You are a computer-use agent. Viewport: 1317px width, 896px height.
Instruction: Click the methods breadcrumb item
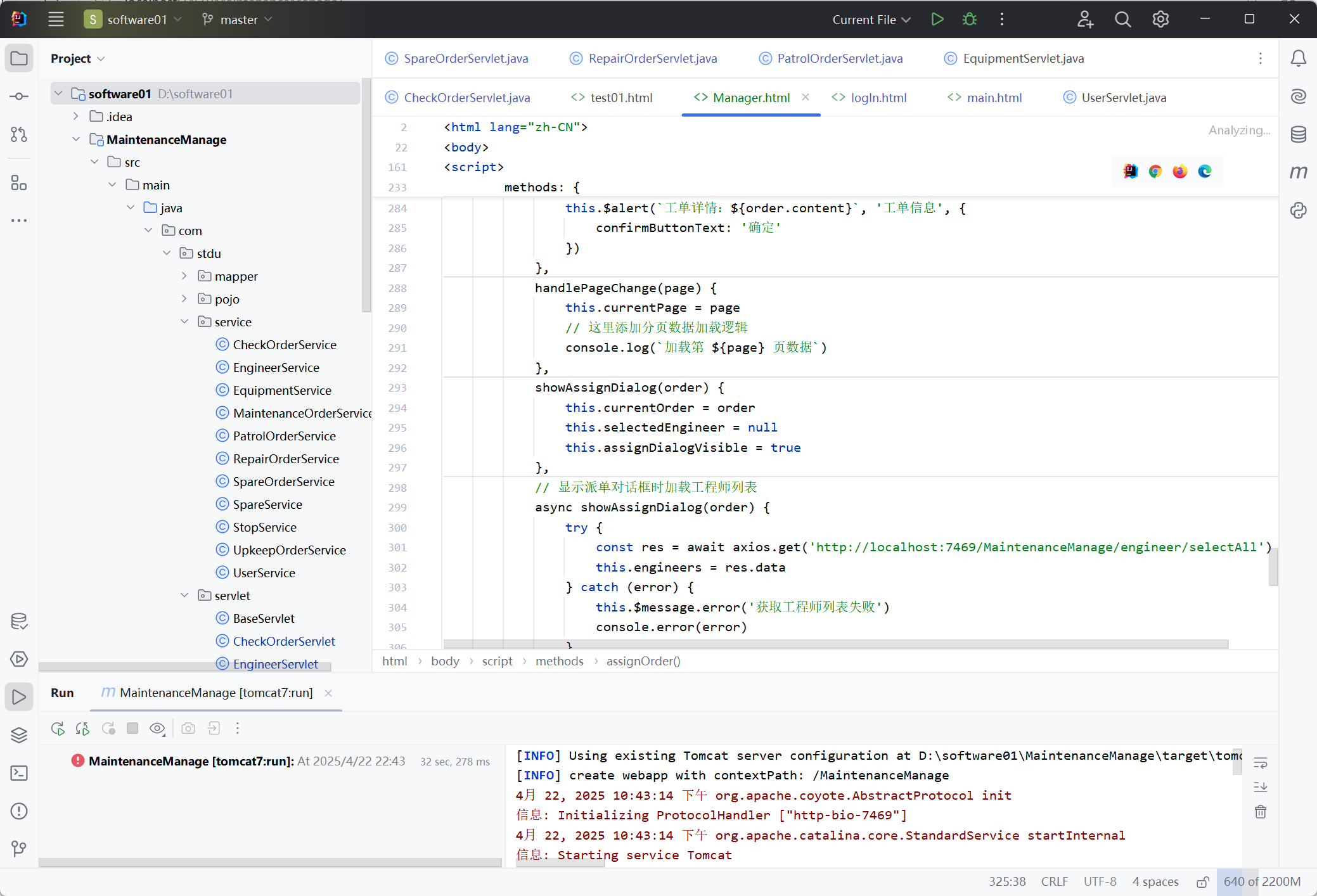click(559, 661)
